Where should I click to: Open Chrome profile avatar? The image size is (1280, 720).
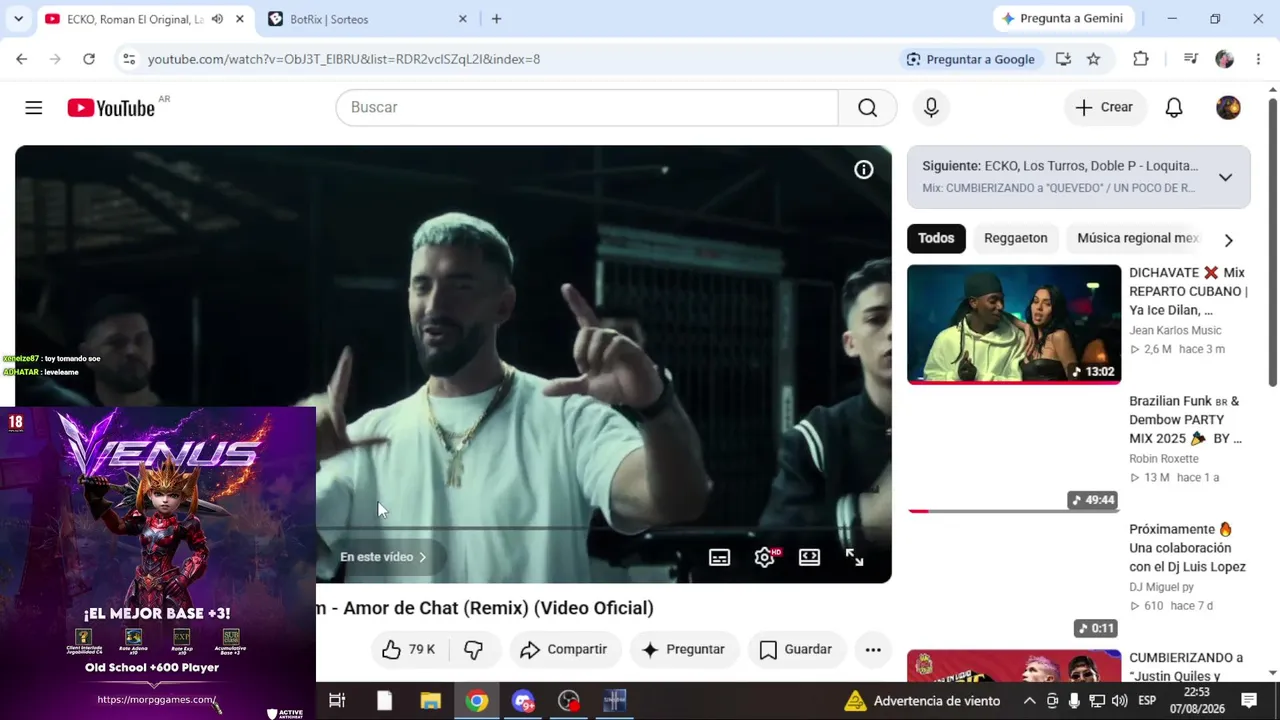coord(1225,59)
